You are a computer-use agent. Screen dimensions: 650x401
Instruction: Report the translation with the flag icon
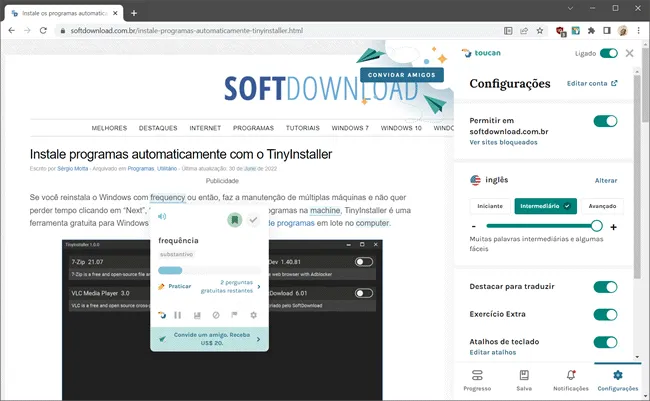(x=234, y=315)
